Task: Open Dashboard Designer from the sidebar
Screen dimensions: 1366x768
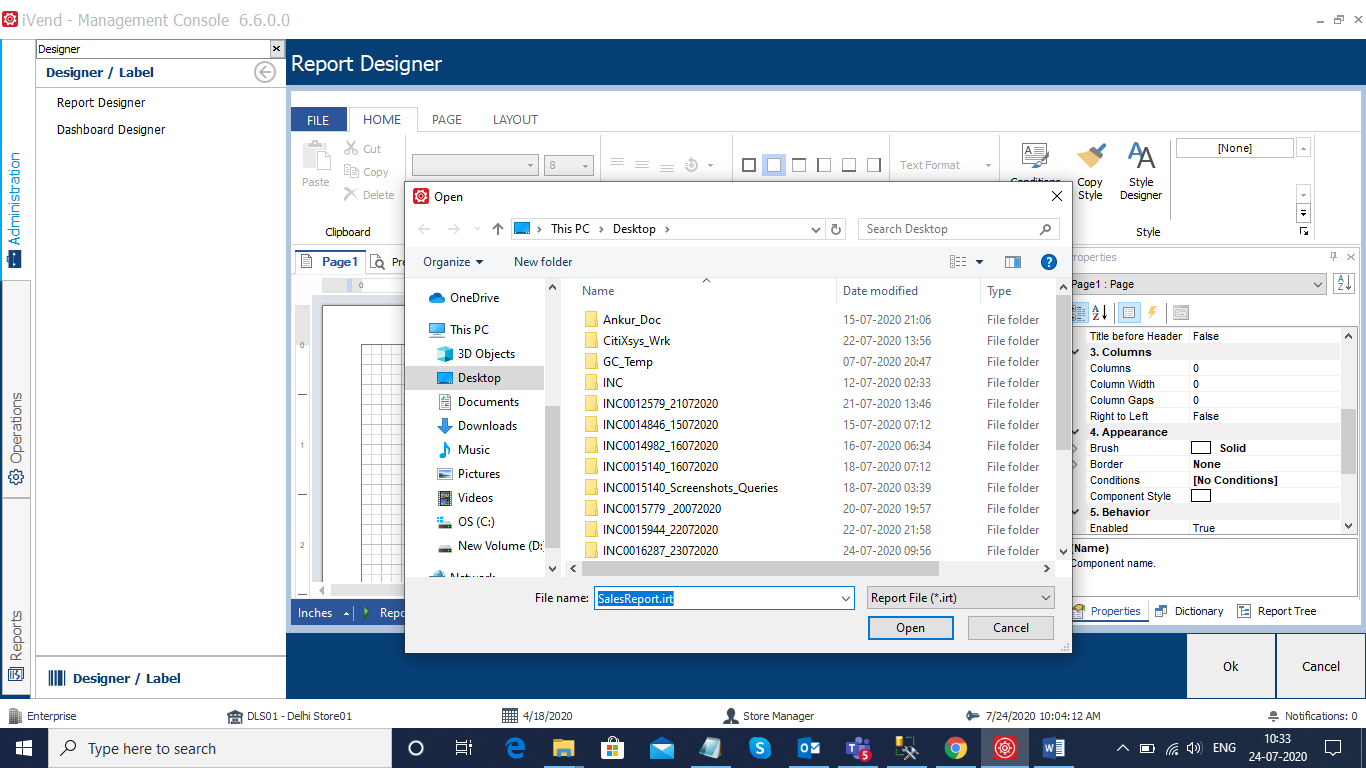Action: [111, 130]
